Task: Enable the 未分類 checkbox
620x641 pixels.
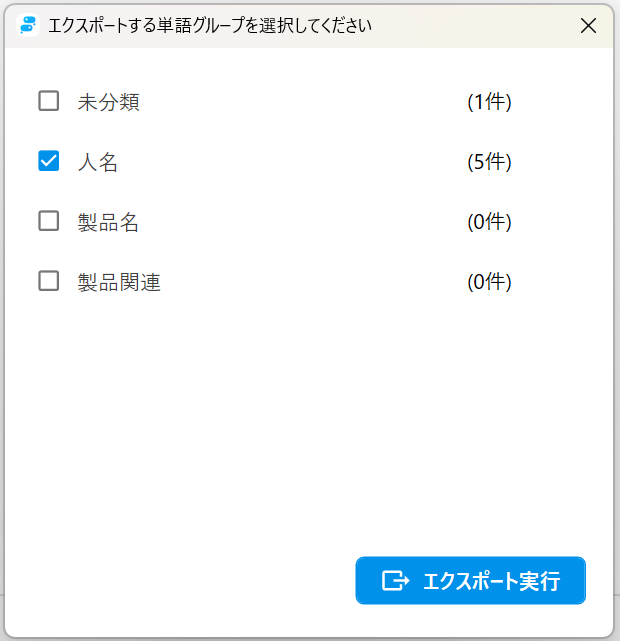Action: click(48, 101)
